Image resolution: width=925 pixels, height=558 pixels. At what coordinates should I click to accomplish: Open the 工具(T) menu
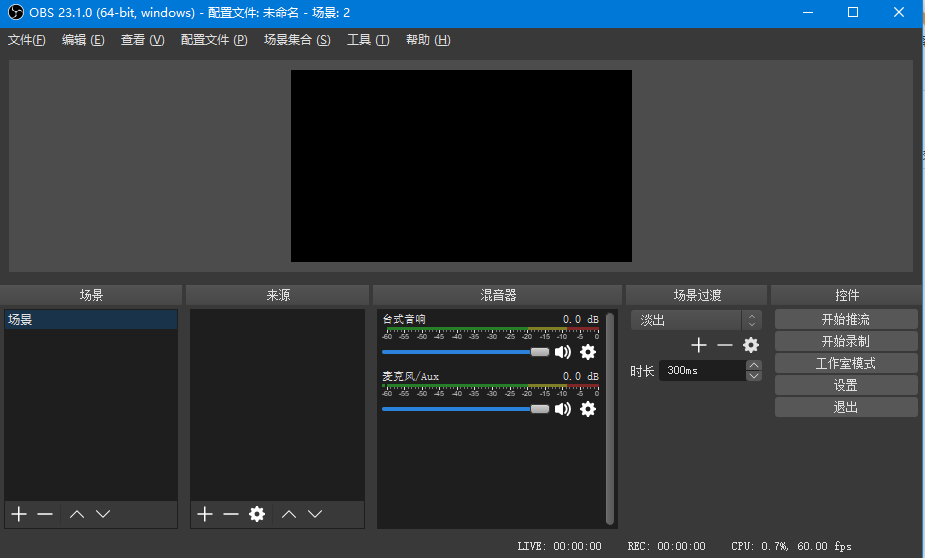[368, 40]
